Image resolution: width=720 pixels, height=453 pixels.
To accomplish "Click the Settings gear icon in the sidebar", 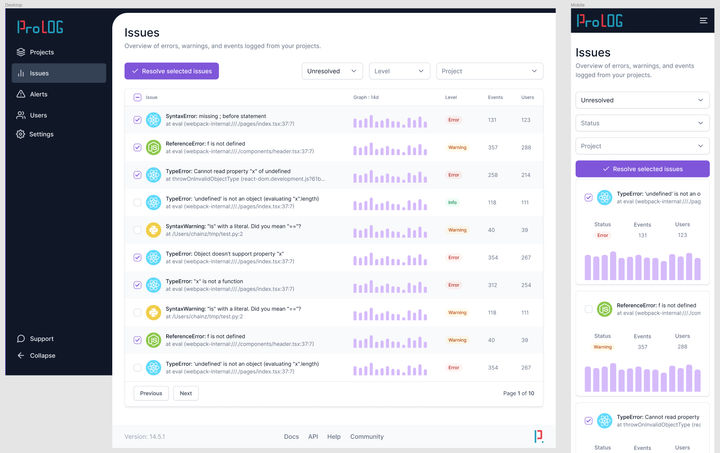I will click(21, 134).
